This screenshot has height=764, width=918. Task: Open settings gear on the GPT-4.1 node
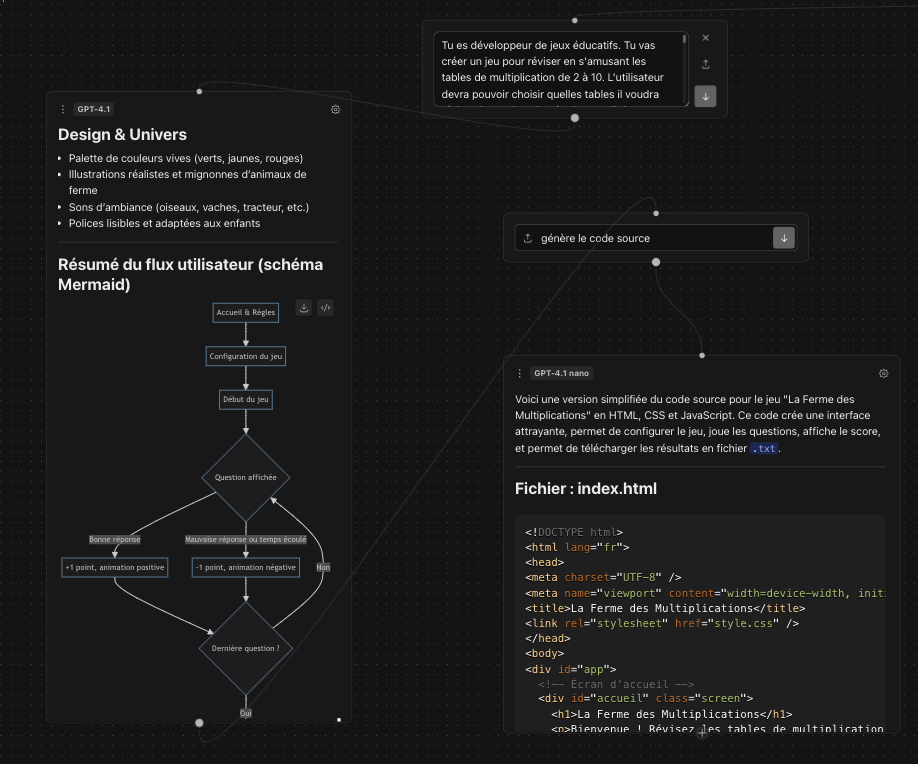[x=336, y=110]
